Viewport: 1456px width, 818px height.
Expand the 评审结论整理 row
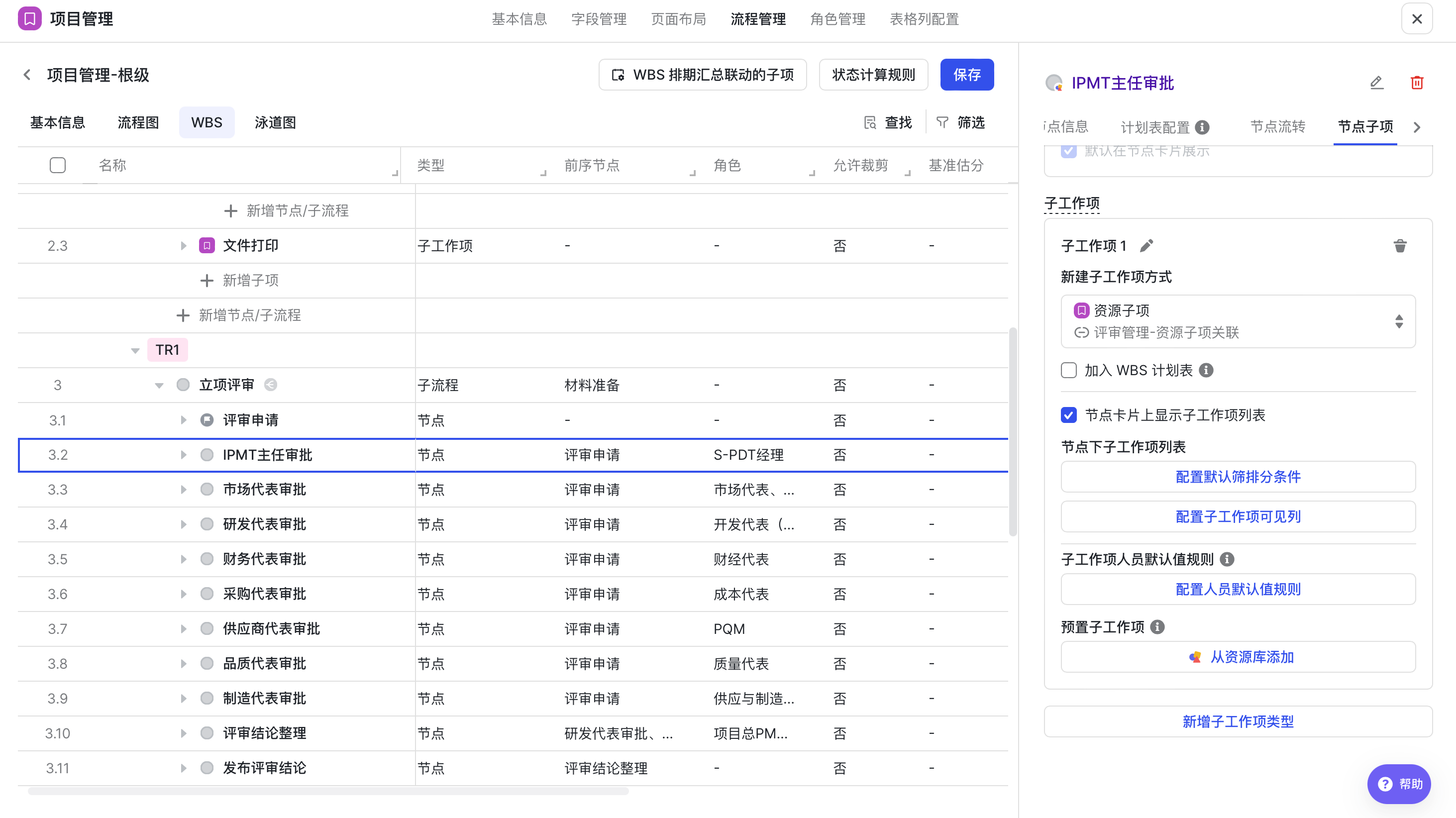click(x=183, y=734)
